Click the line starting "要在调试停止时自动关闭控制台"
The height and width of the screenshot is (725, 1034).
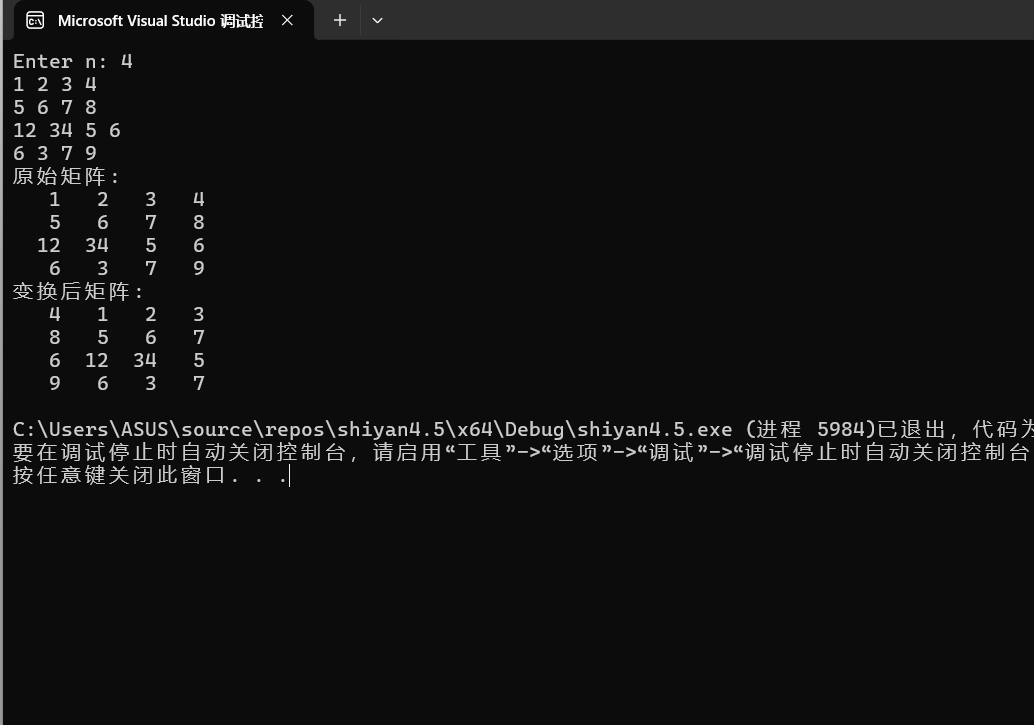[523, 453]
